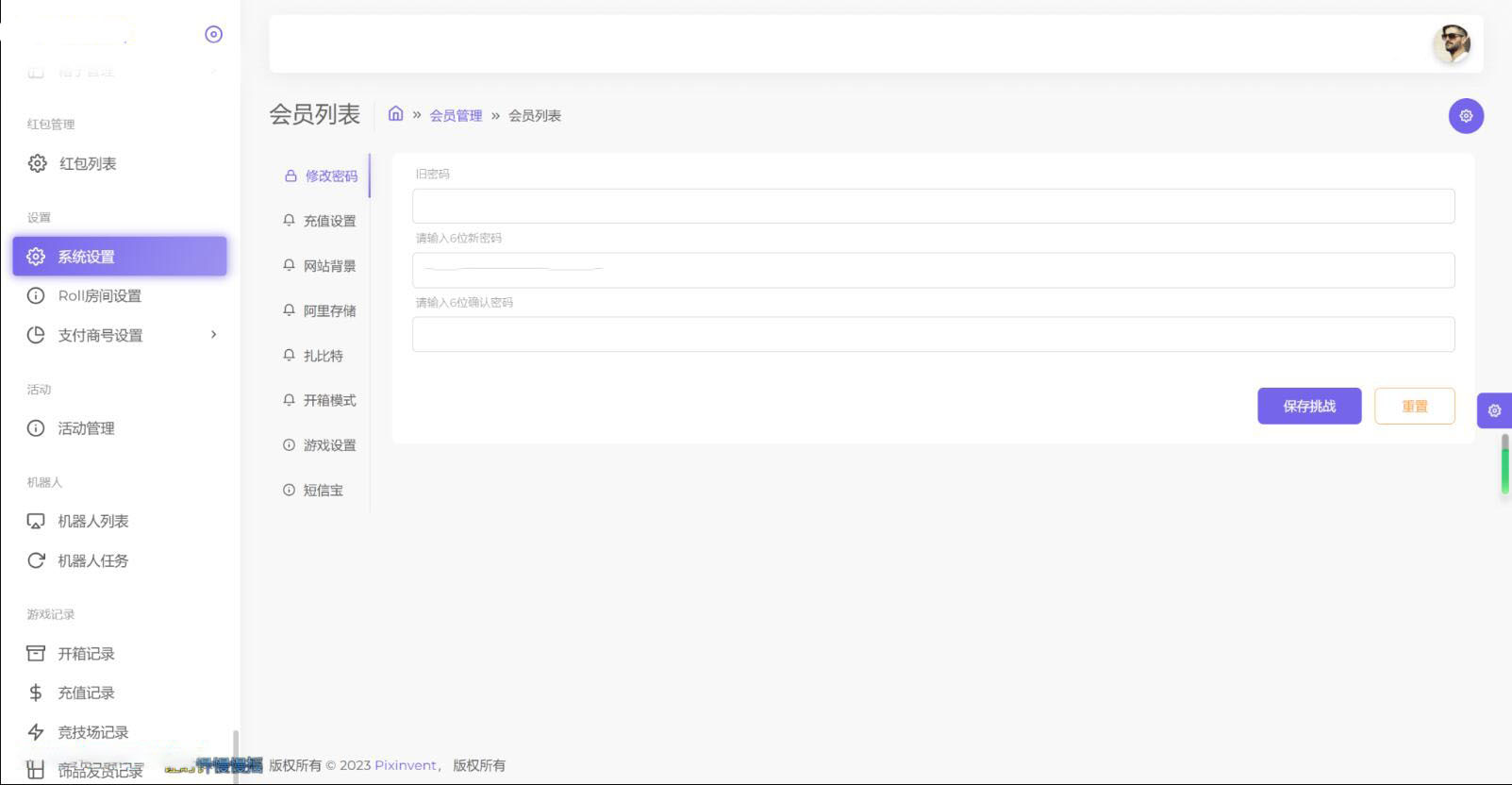This screenshot has width=1512, height=785.
Task: Click bell icon beside 阿里存储
Action: coord(289,309)
